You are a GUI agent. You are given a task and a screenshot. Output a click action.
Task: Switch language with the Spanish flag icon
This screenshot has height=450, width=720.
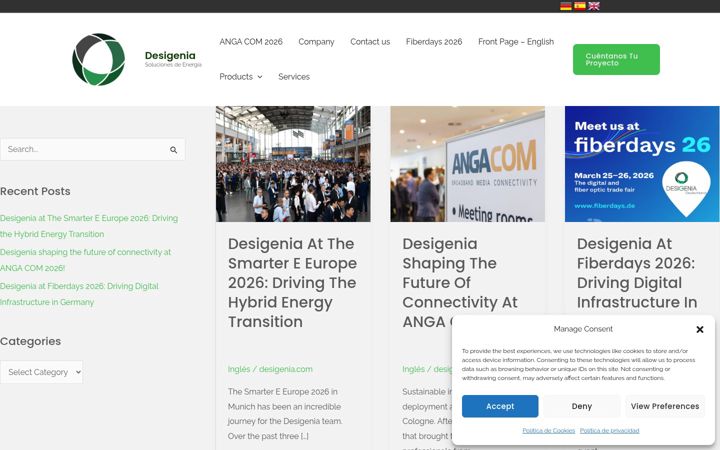coord(580,6)
